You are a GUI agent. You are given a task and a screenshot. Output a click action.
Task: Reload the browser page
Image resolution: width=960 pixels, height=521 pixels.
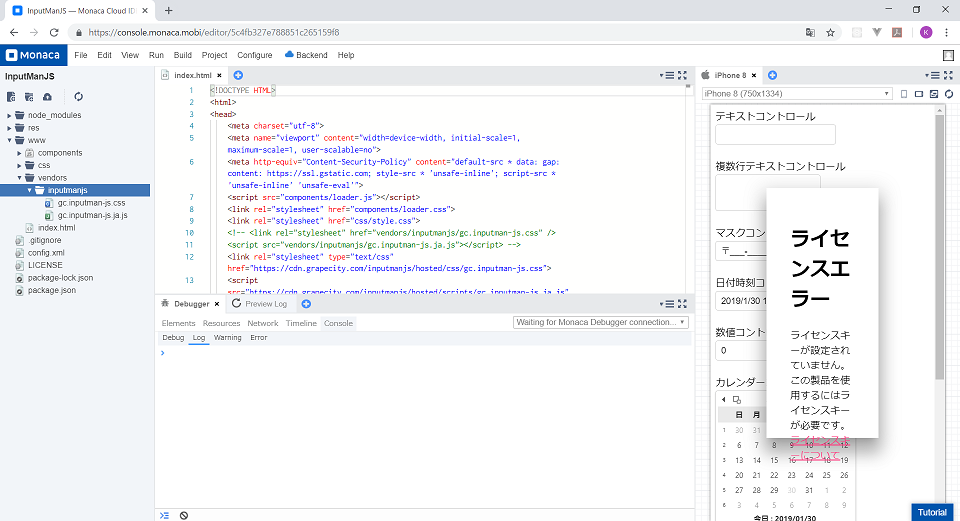click(54, 32)
